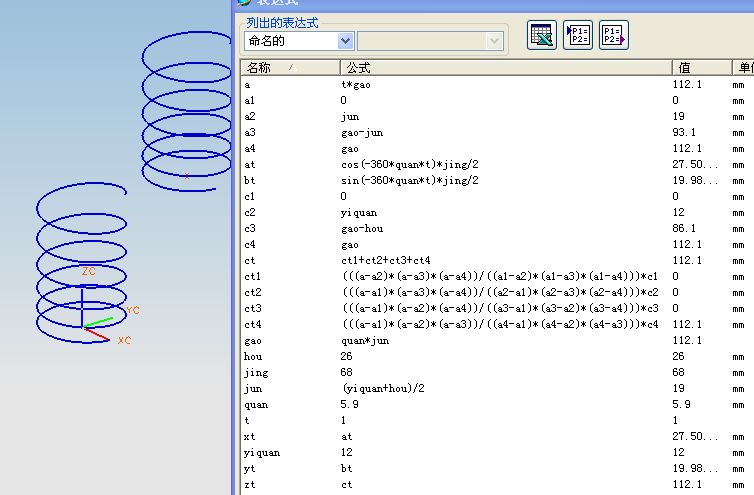Select the yiquan expression row

click(497, 452)
